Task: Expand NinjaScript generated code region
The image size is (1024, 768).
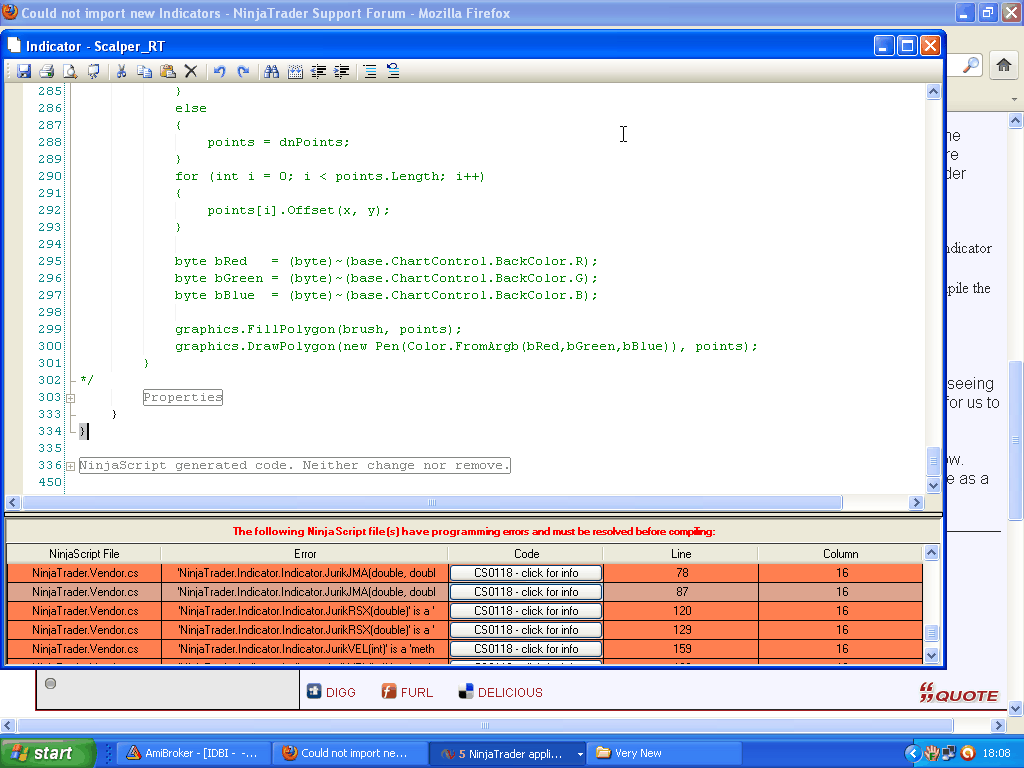Action: [71, 466]
